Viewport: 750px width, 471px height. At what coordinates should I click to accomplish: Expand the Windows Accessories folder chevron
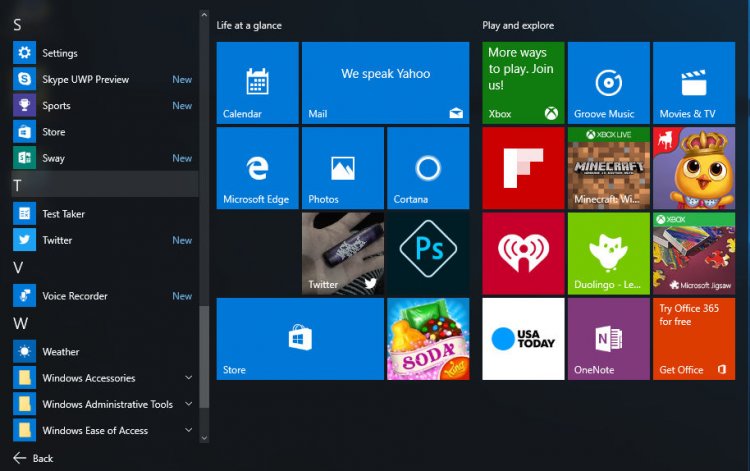click(188, 378)
